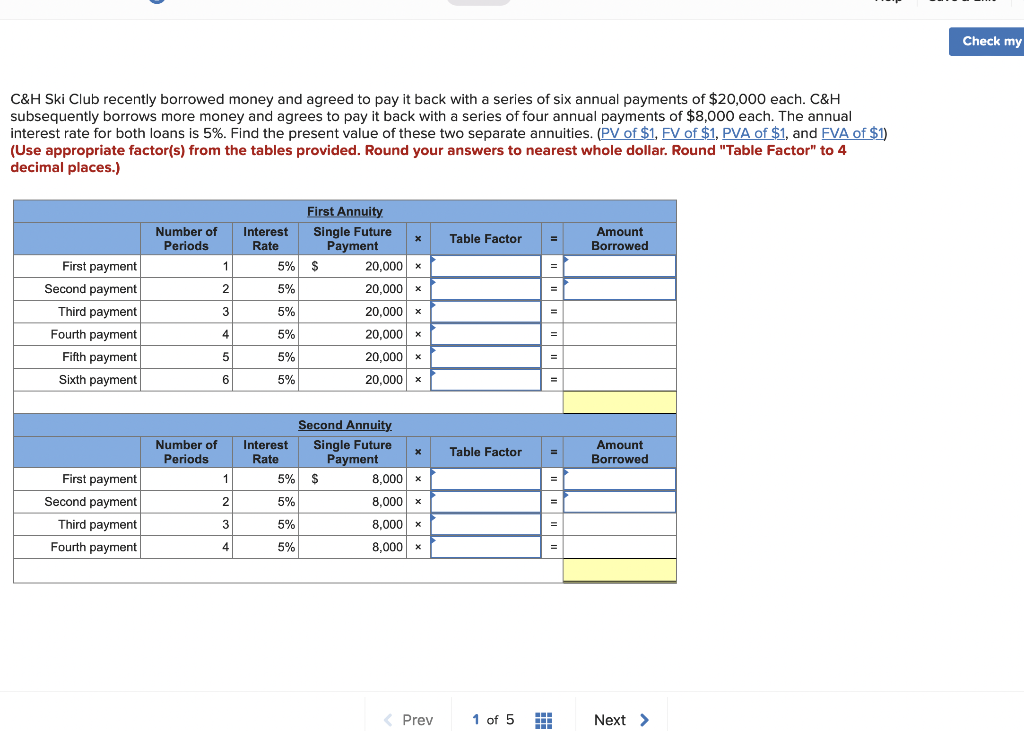Click the 8,000 value in Second Annuity Fourth payment row
This screenshot has height=731, width=1024.
coord(387,547)
